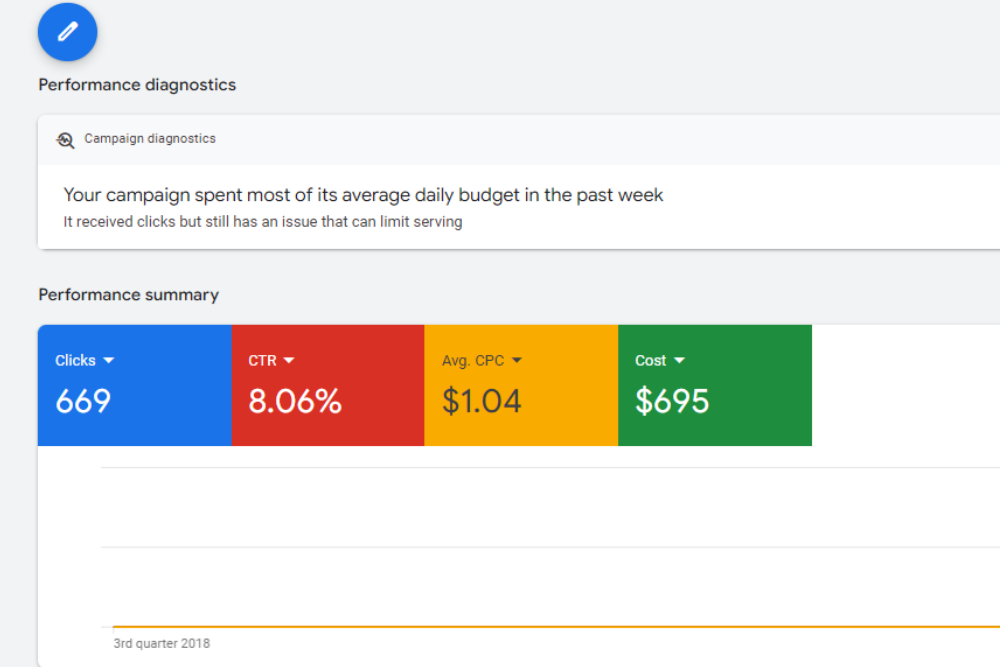Open the CTR metric dropdown arrow
Viewport: 1000px width, 667px height.
(289, 360)
